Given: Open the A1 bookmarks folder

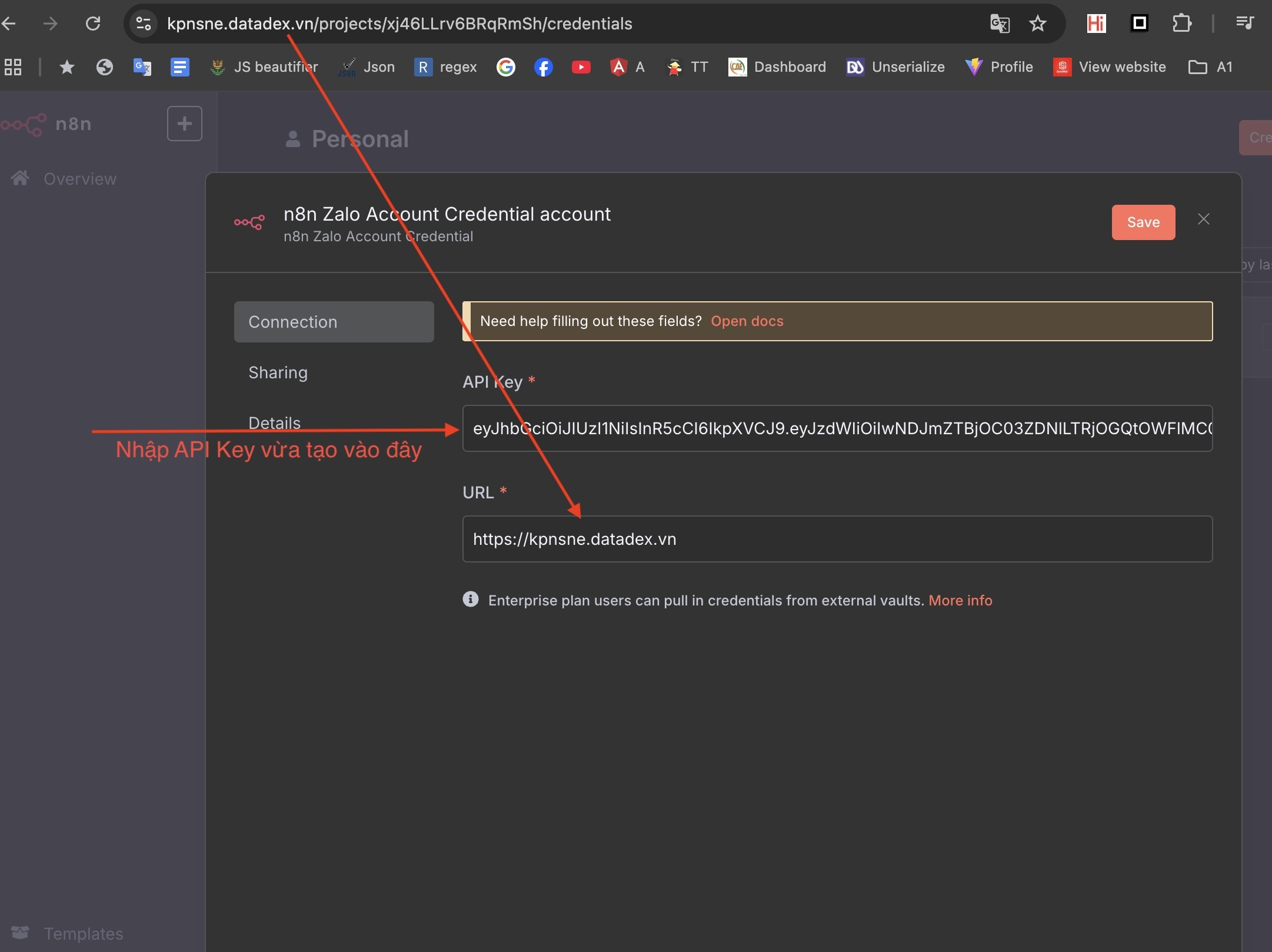Looking at the screenshot, I should [x=1210, y=67].
